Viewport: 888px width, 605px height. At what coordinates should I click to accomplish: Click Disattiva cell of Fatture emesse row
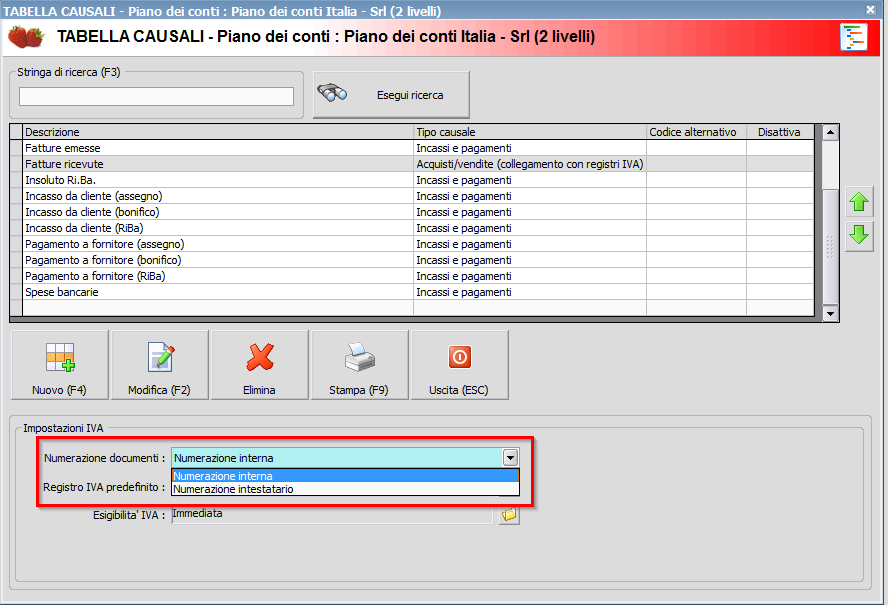(x=780, y=148)
